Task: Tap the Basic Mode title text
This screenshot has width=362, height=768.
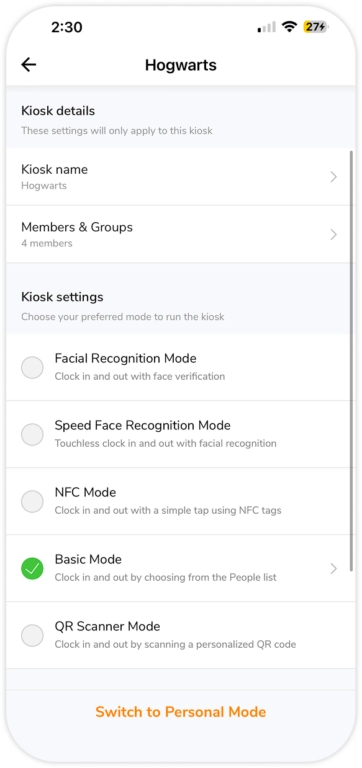Action: pyautogui.click(x=88, y=559)
